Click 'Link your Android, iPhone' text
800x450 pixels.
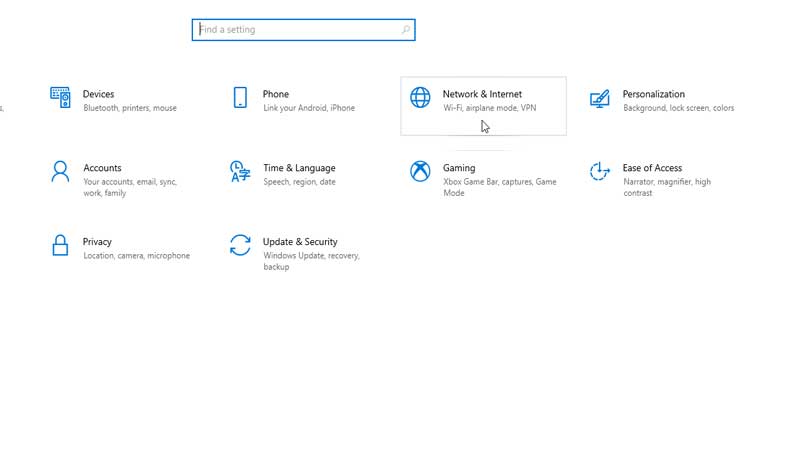click(309, 108)
